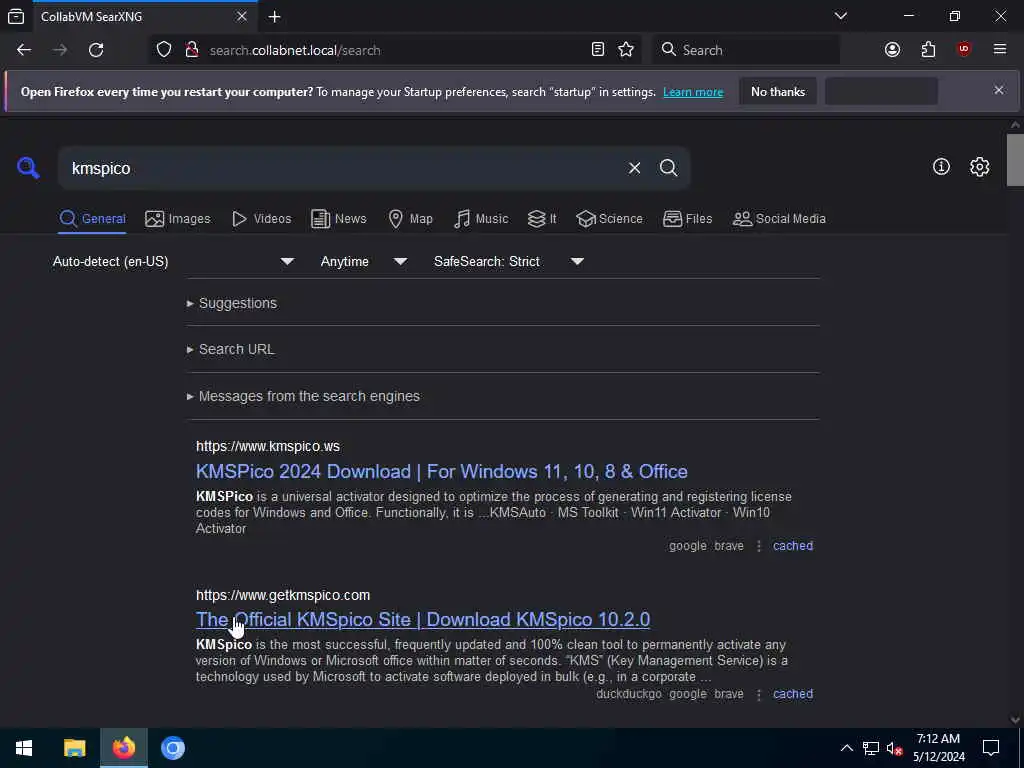Open the SearXNG about info icon

pos(941,167)
